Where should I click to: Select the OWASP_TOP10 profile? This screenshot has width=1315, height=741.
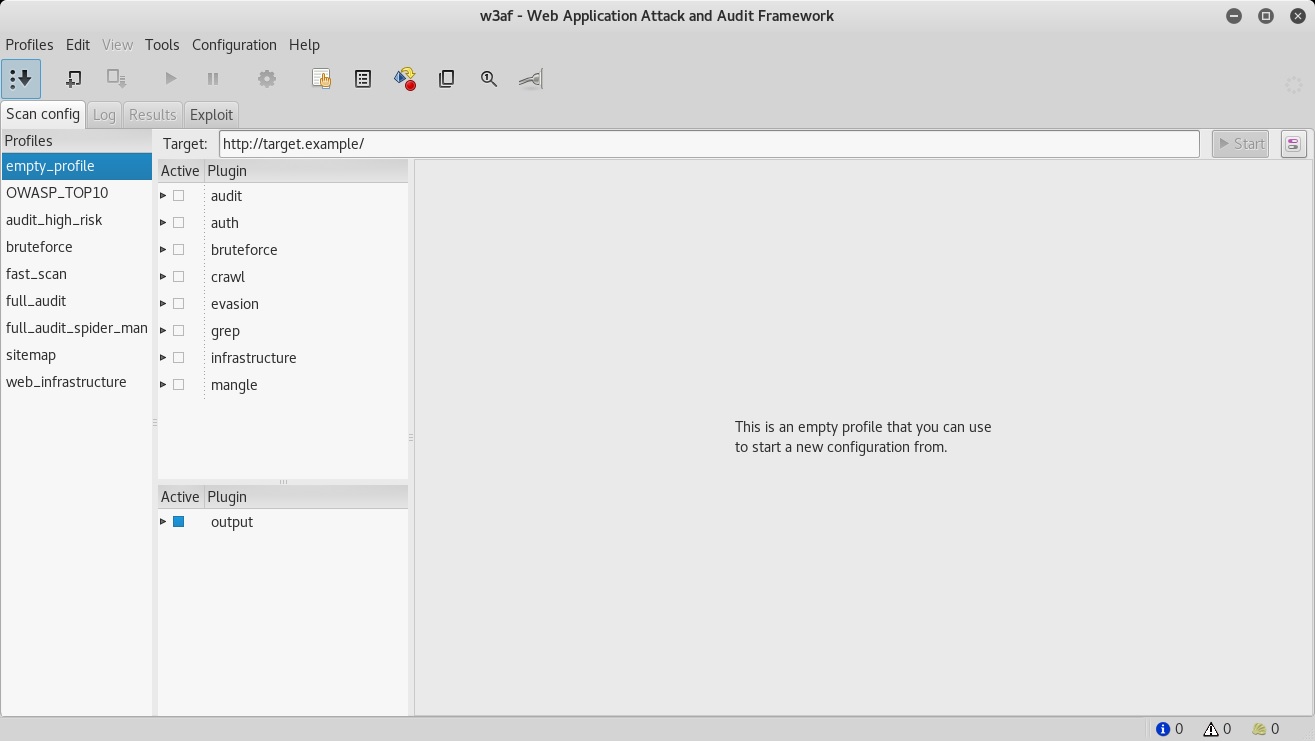[x=76, y=193]
